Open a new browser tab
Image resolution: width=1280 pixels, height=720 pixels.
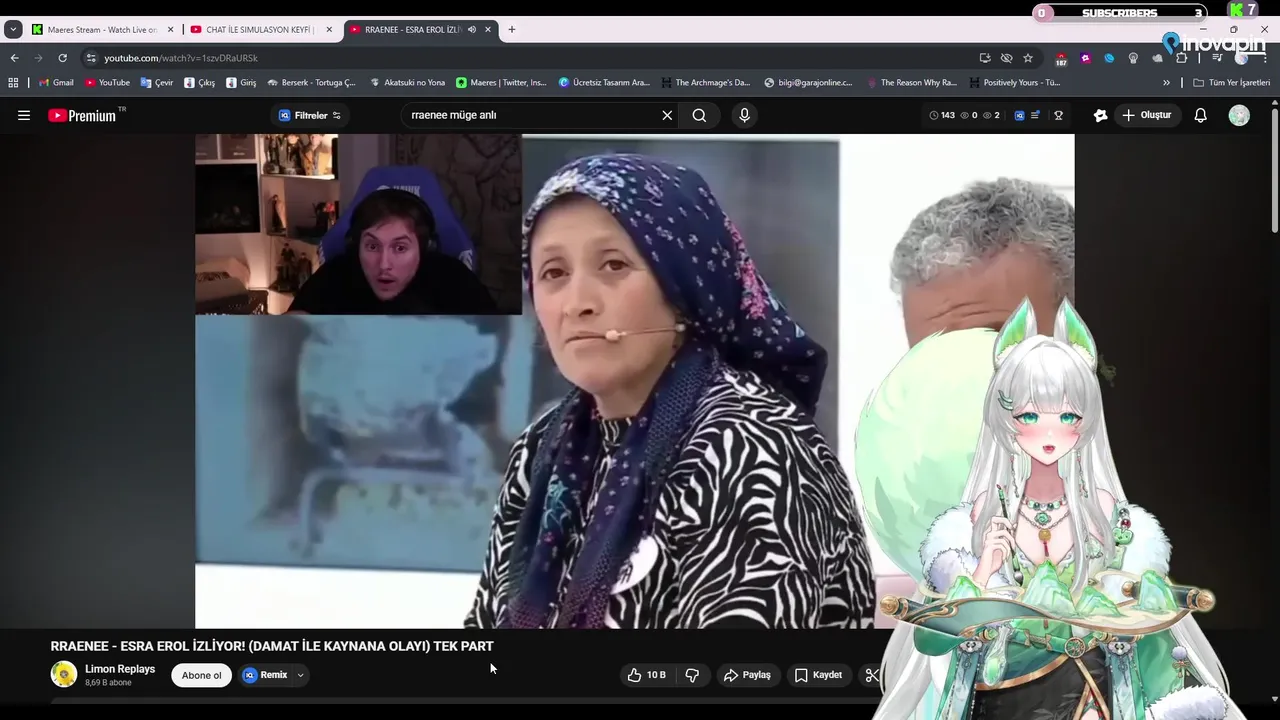pos(512,29)
